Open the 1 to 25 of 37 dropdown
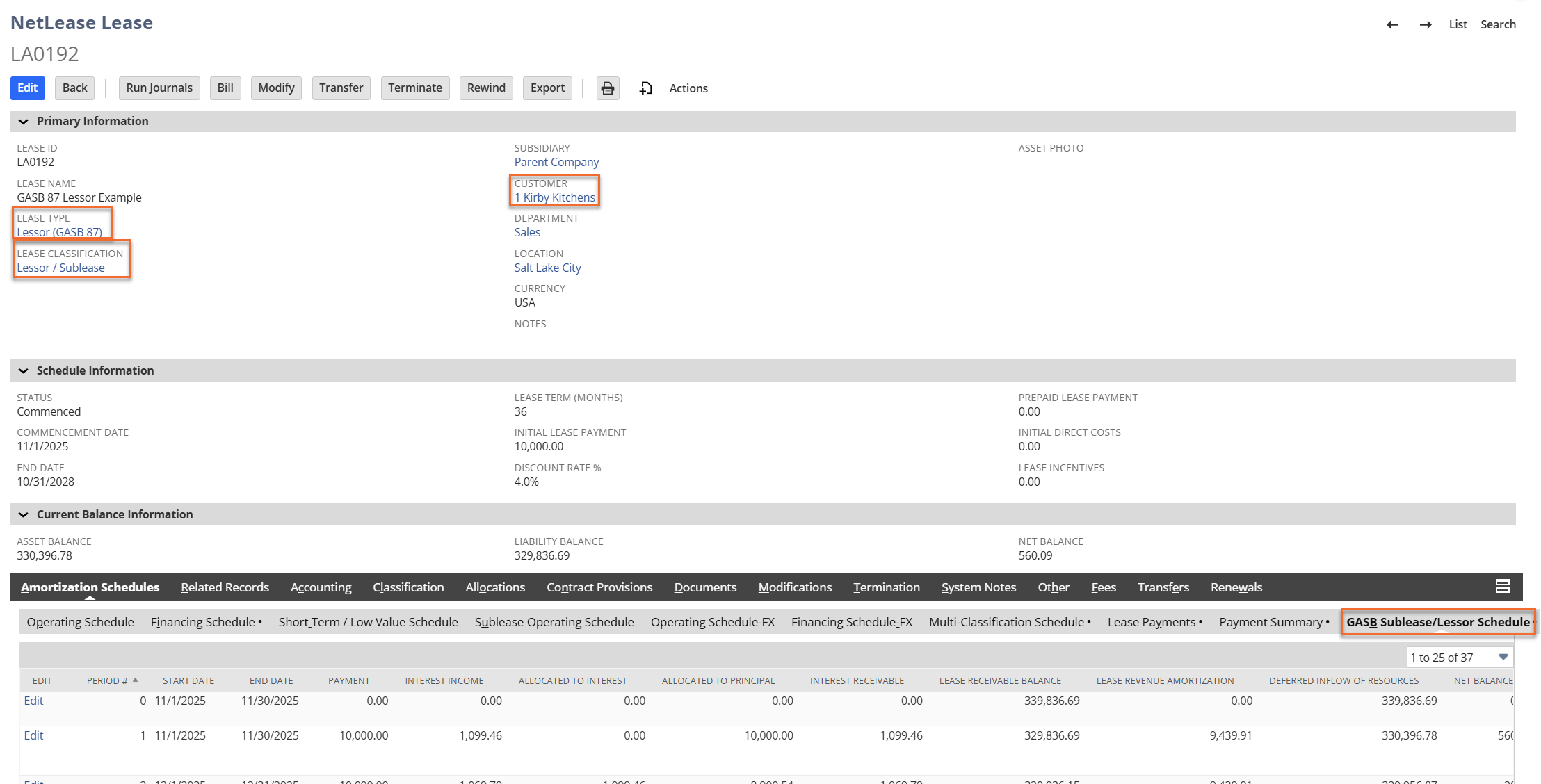This screenshot has width=1541, height=784. tap(1503, 658)
